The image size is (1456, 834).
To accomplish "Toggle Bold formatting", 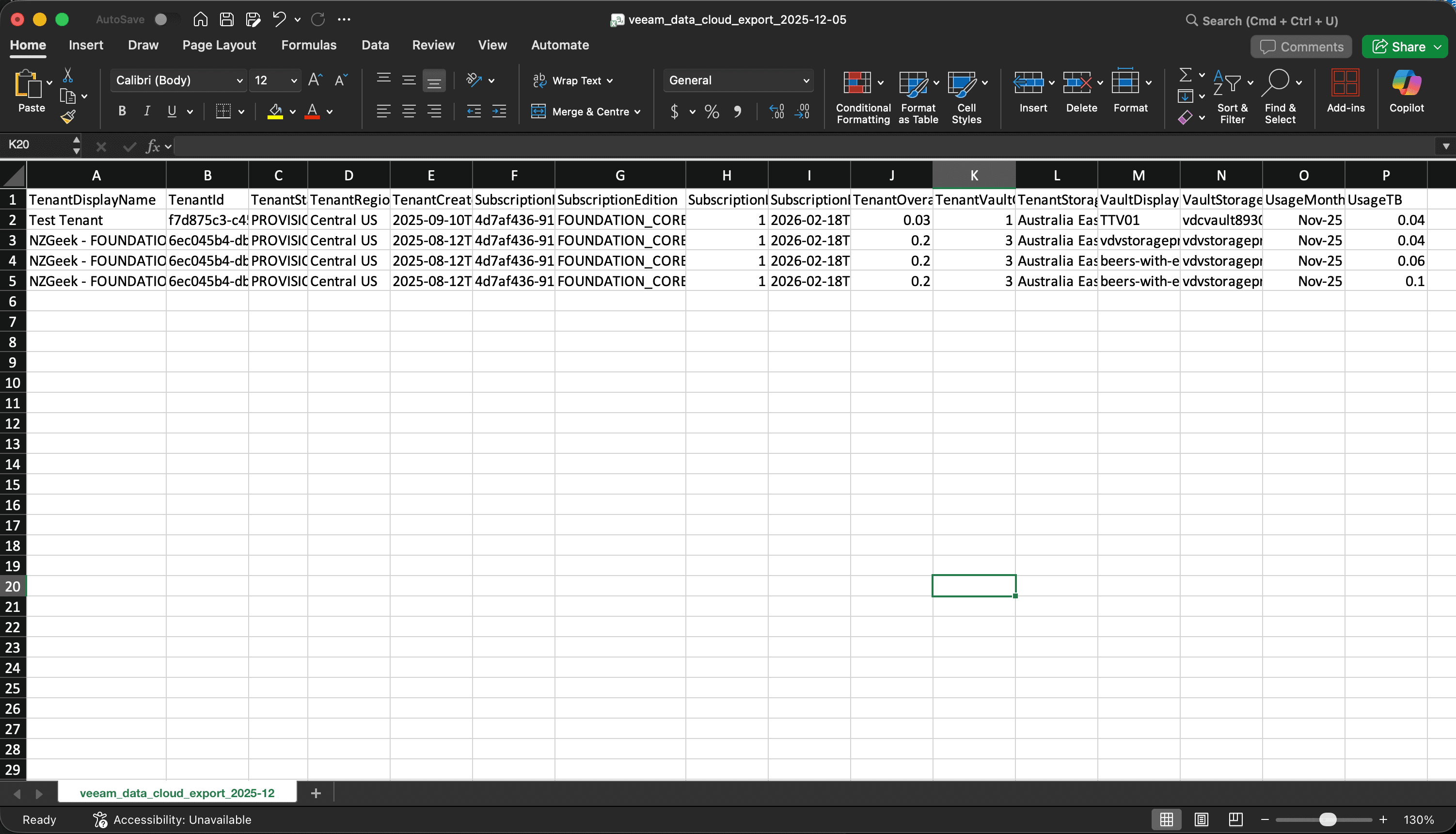I will [x=121, y=112].
